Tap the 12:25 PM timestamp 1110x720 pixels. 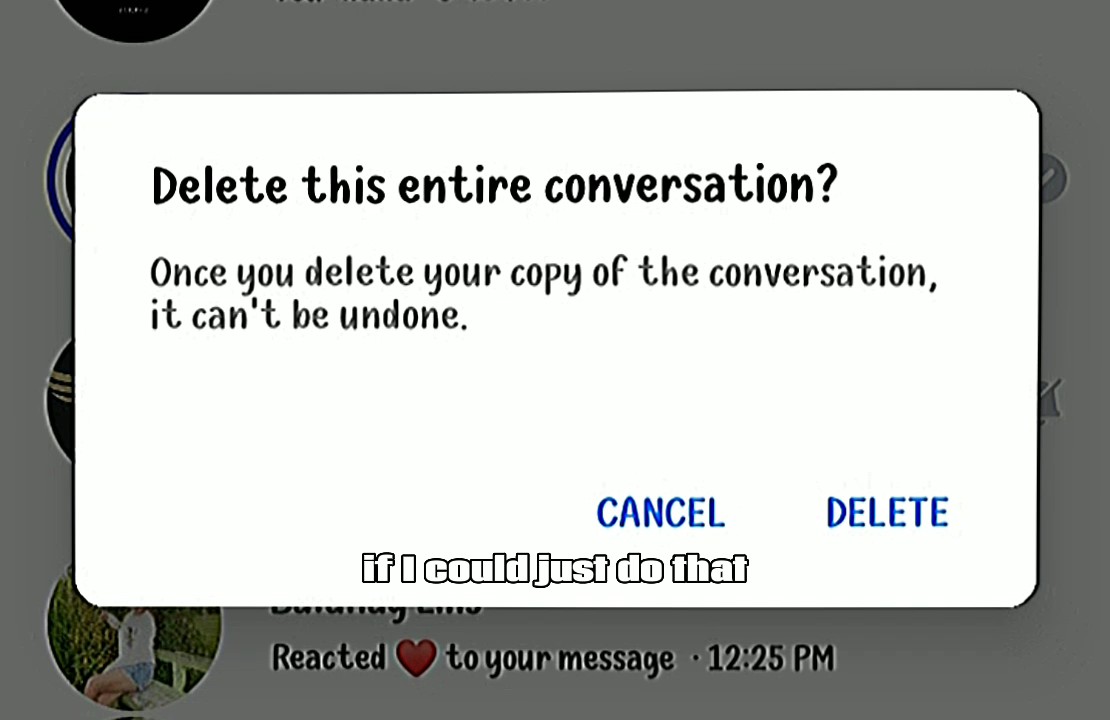(771, 658)
